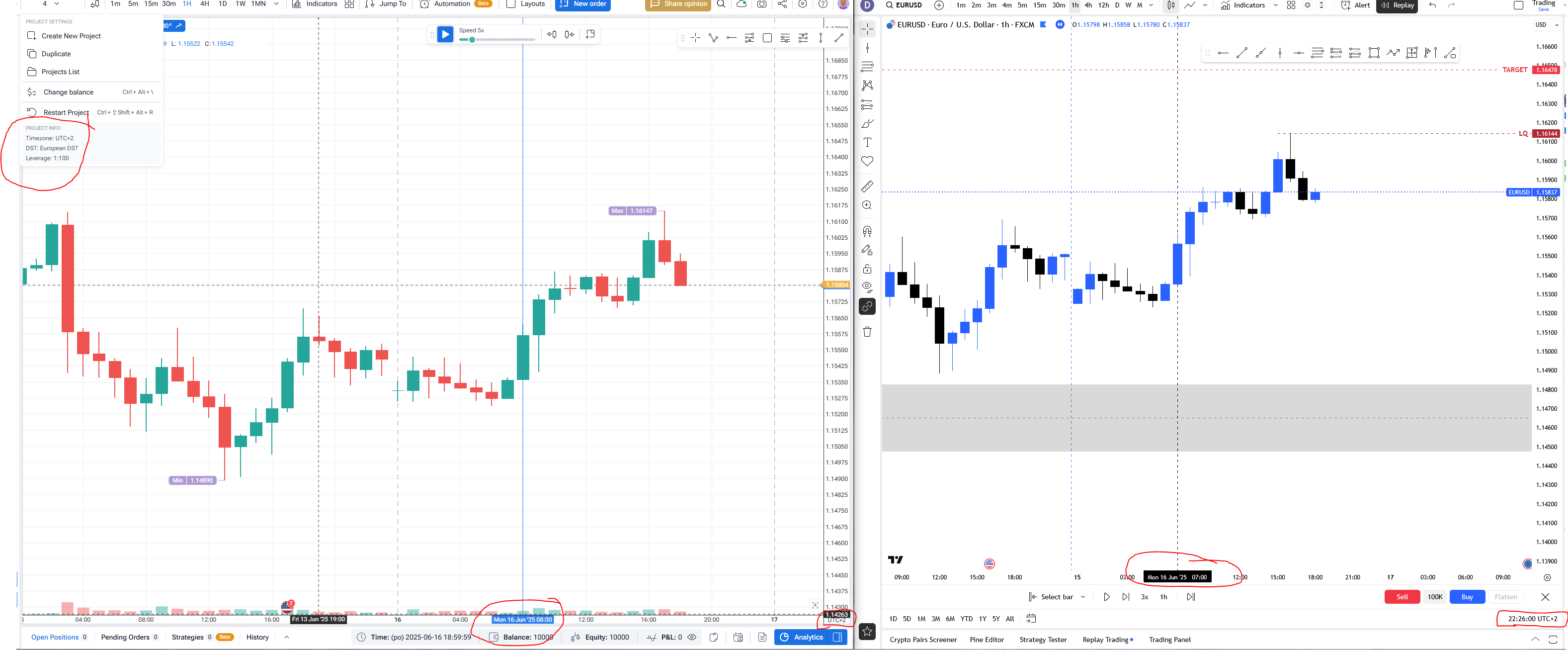Screen dimensions: 1568x650
Task: Toggle Layouts checkbox in left toolbar
Action: point(511,3)
